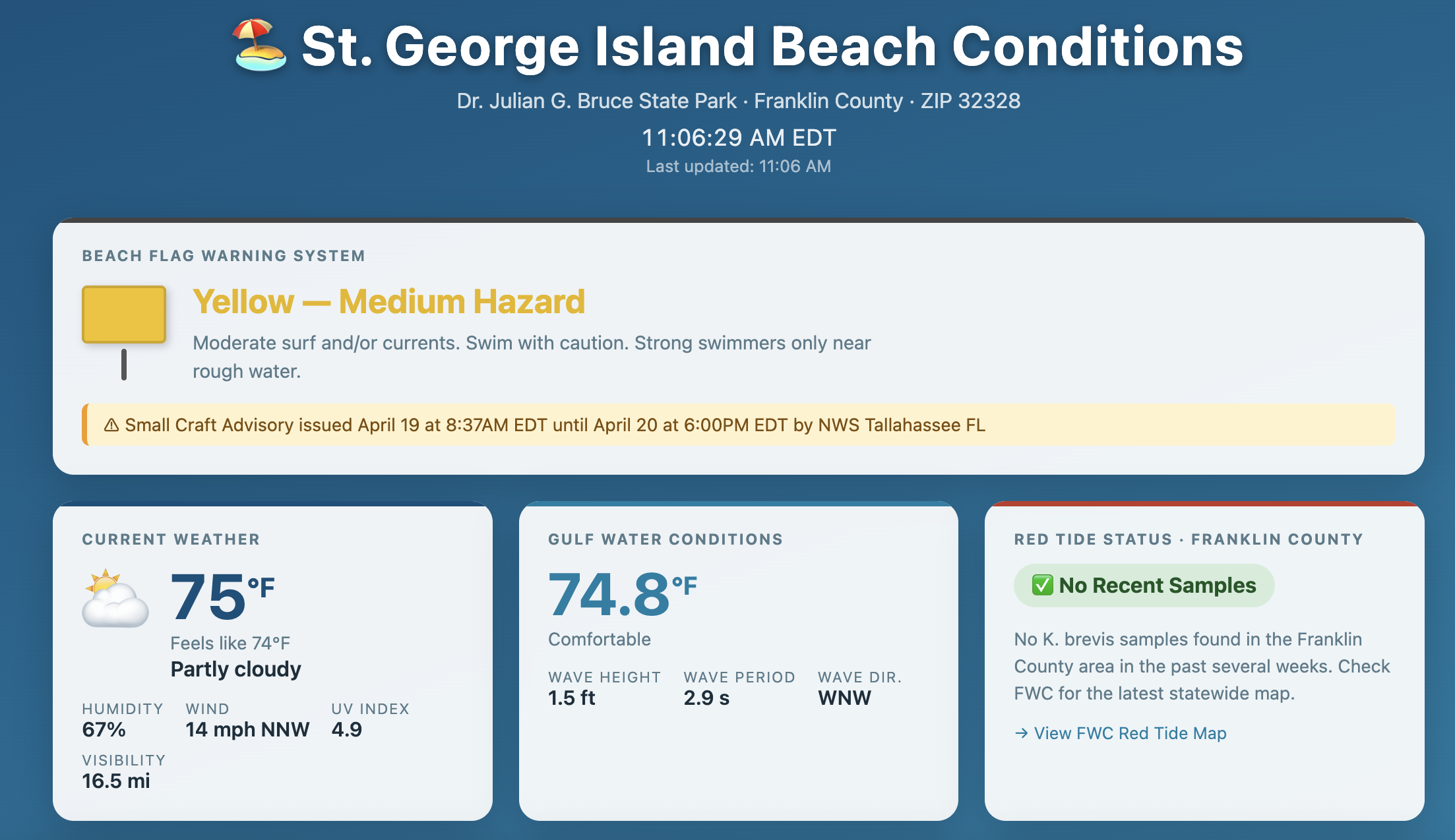Click the Wave Height 1.5 ft value
The width and height of the screenshot is (1455, 840).
tap(572, 698)
